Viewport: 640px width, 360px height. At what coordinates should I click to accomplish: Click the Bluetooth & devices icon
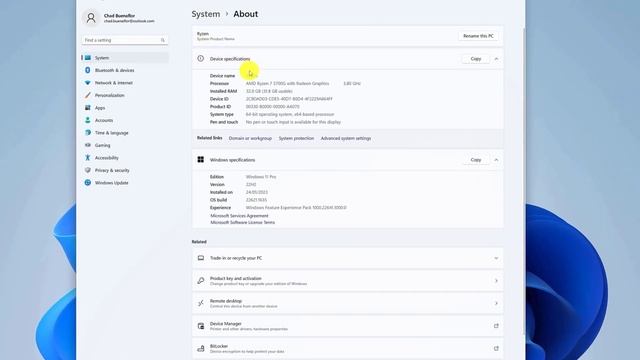88,70
